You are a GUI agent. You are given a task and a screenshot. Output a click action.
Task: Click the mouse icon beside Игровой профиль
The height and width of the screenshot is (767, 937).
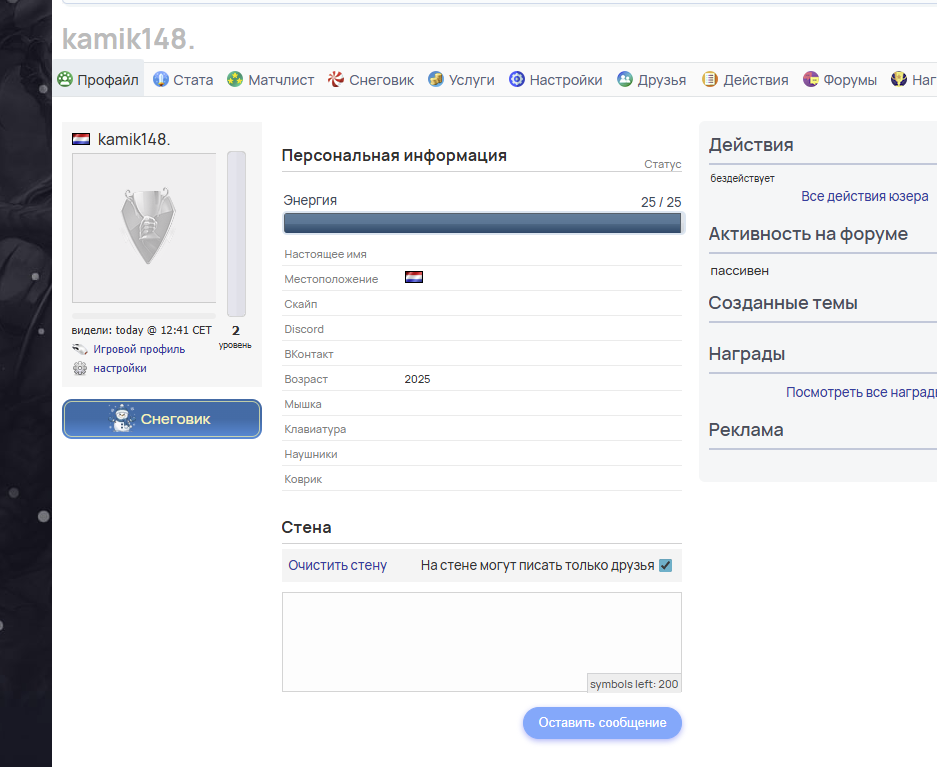(79, 349)
